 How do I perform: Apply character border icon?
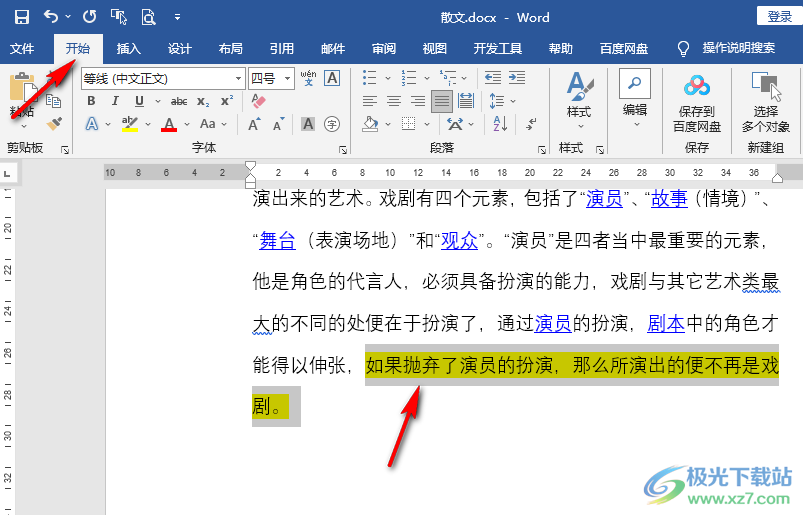332,78
